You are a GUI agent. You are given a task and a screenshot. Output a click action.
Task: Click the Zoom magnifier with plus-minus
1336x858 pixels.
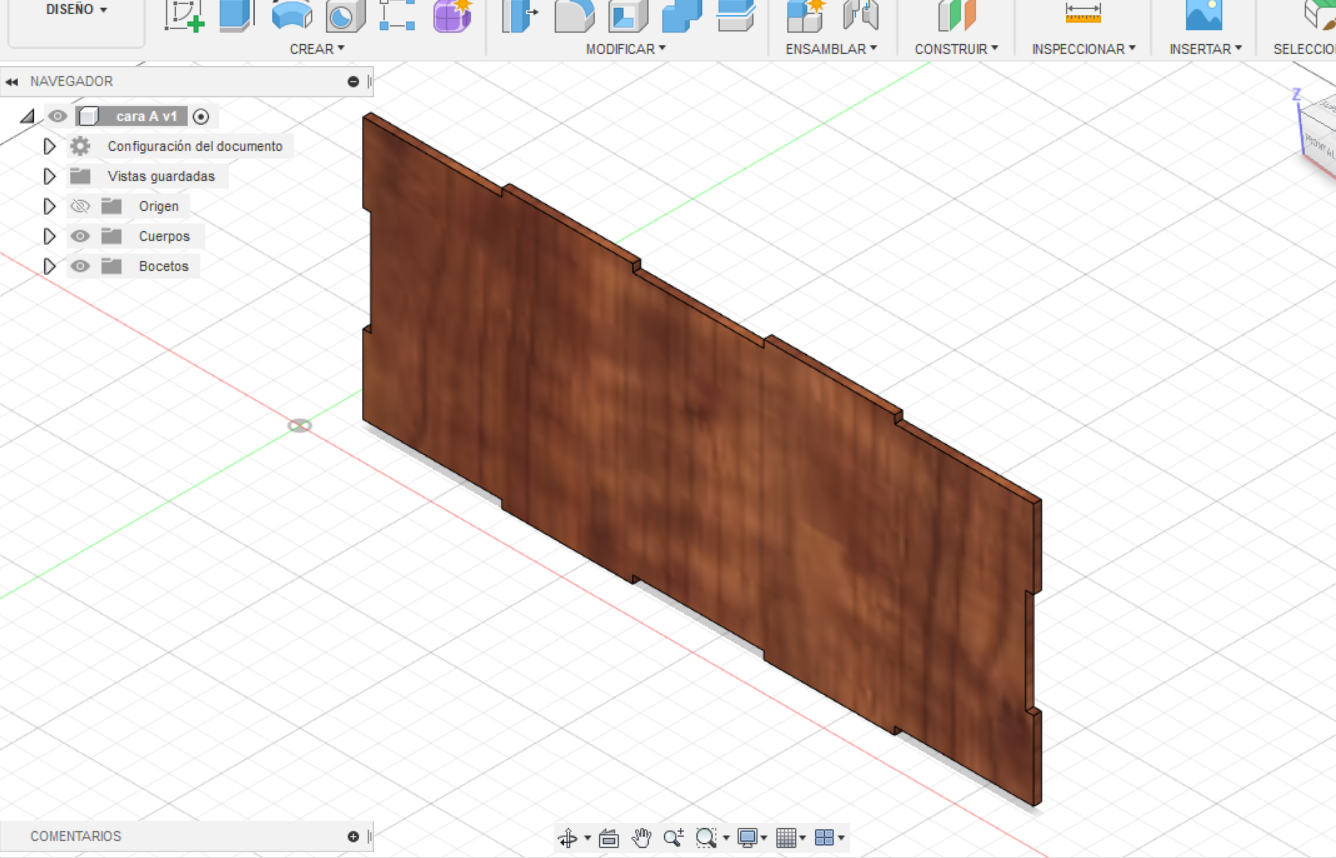673,838
